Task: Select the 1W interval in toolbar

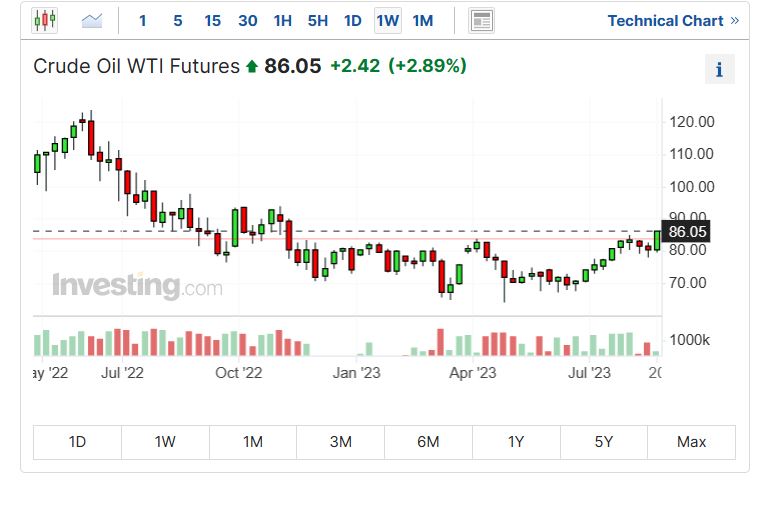Action: pyautogui.click(x=387, y=21)
